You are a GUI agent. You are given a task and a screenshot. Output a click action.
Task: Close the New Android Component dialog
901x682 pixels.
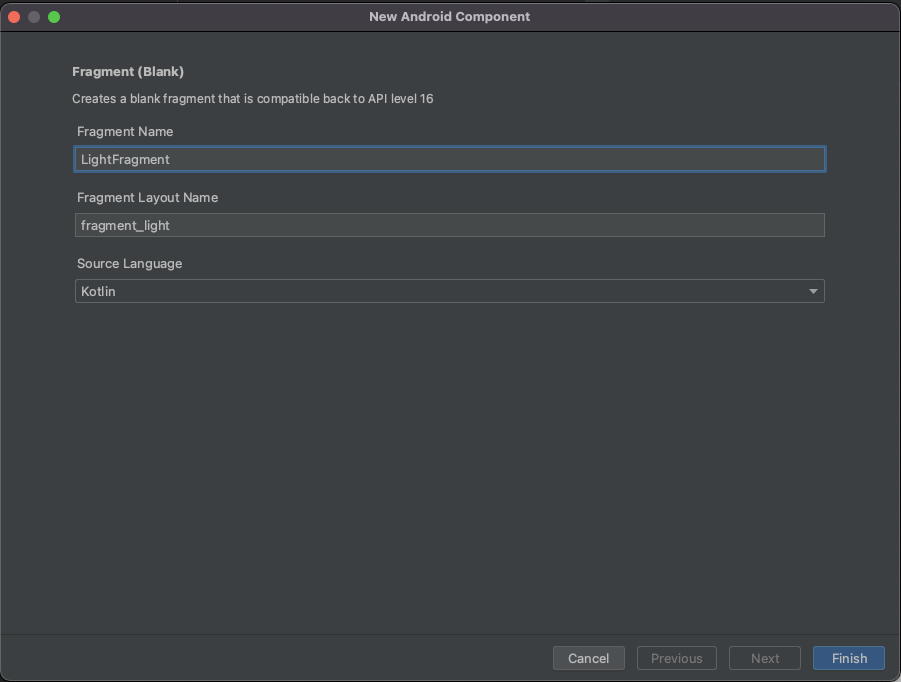tap(14, 17)
